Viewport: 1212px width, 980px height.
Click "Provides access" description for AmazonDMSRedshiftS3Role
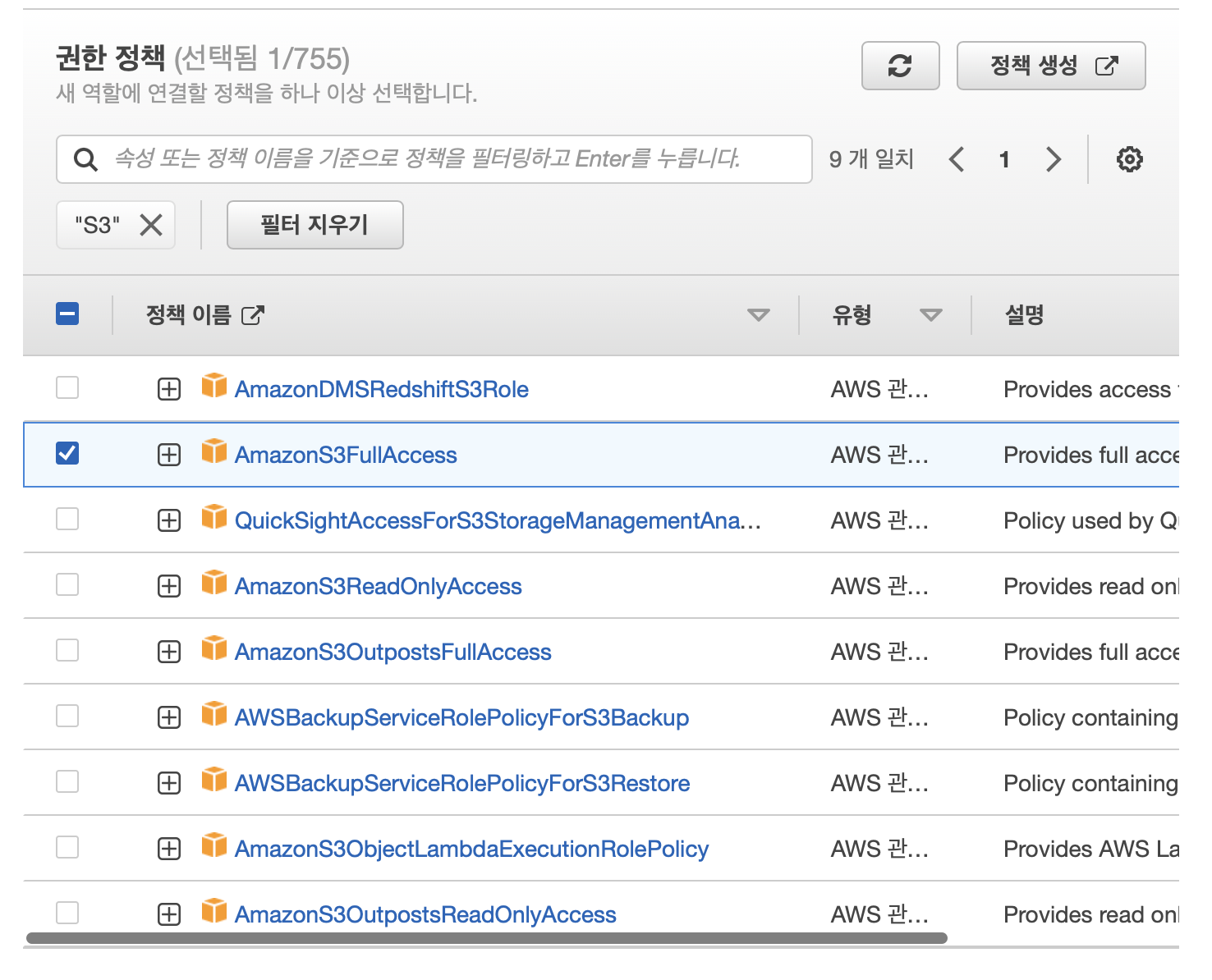[x=1090, y=389]
